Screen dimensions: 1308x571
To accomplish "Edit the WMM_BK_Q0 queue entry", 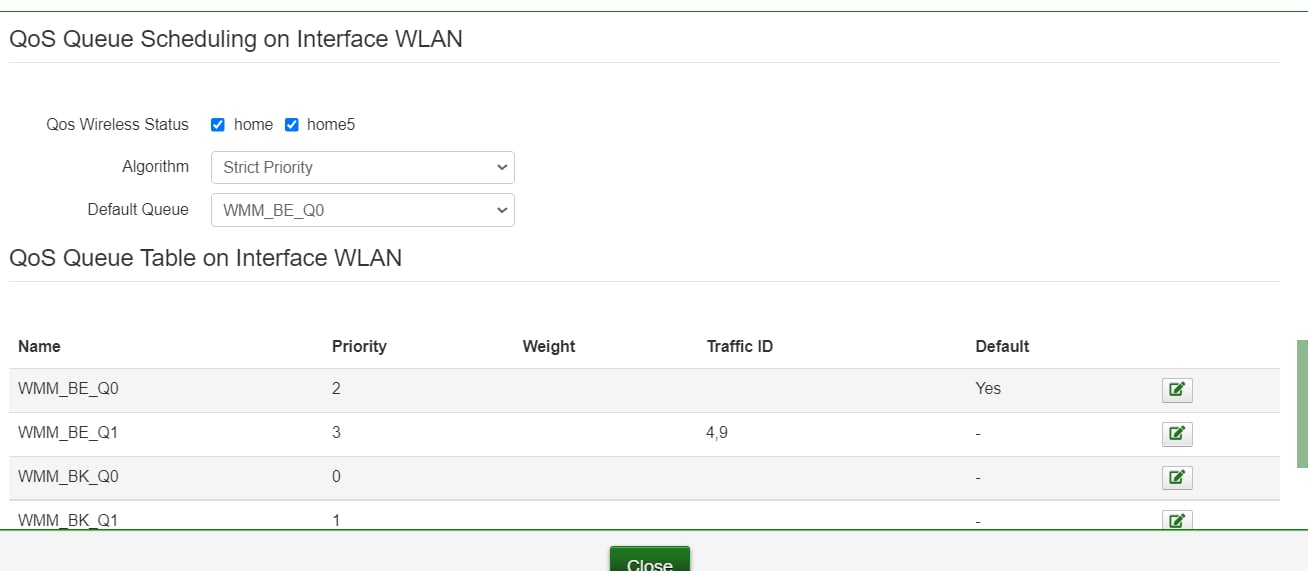I will pyautogui.click(x=1177, y=478).
